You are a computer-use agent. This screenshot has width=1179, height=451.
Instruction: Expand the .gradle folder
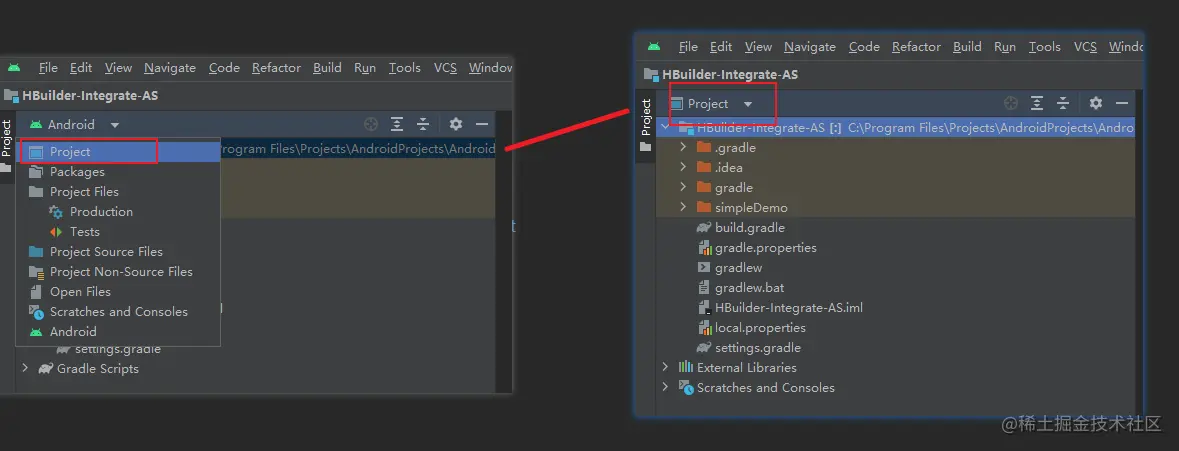(x=683, y=147)
